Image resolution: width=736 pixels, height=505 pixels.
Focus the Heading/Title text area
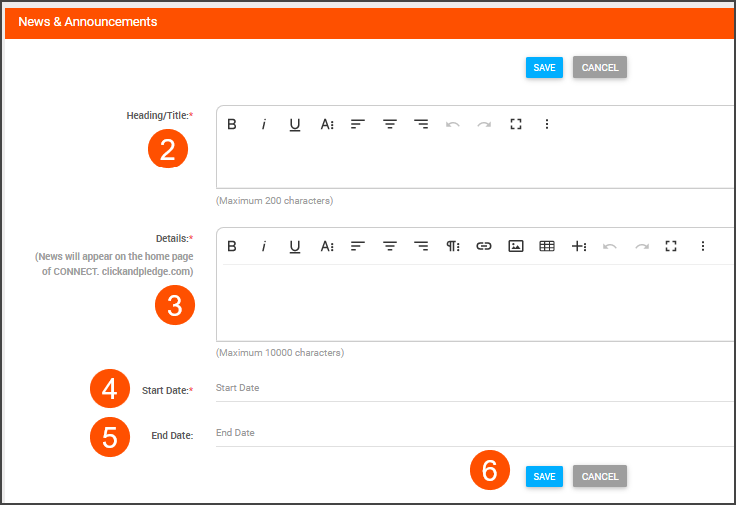click(475, 164)
